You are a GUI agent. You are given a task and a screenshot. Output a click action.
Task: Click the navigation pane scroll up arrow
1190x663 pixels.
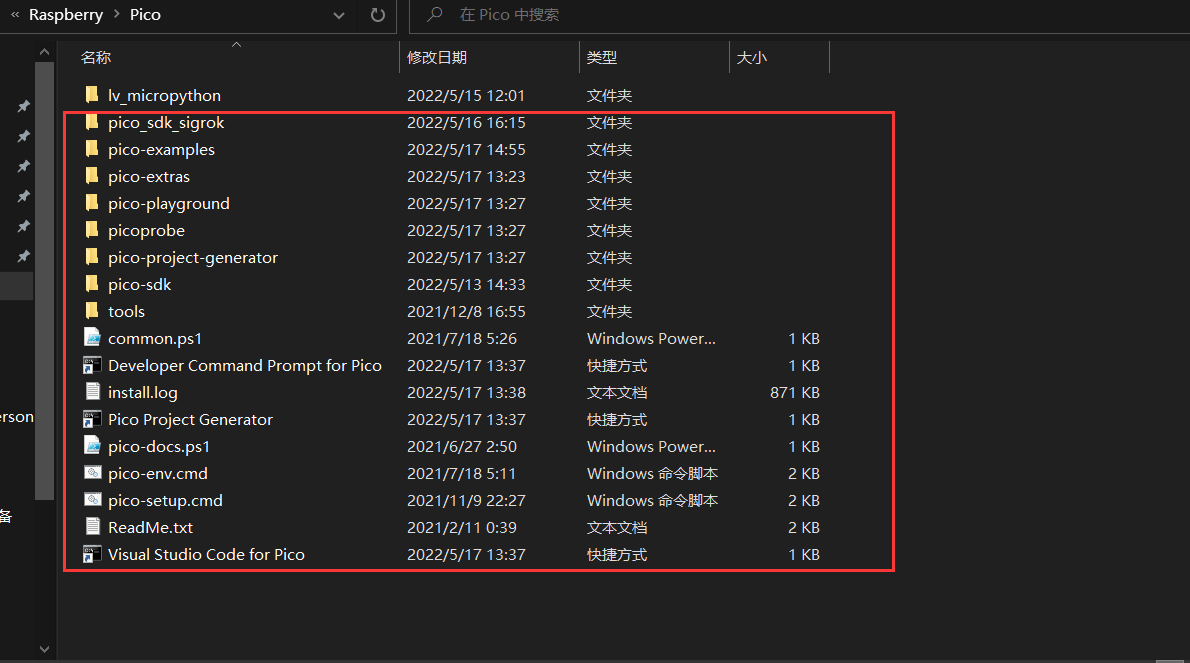(44, 52)
